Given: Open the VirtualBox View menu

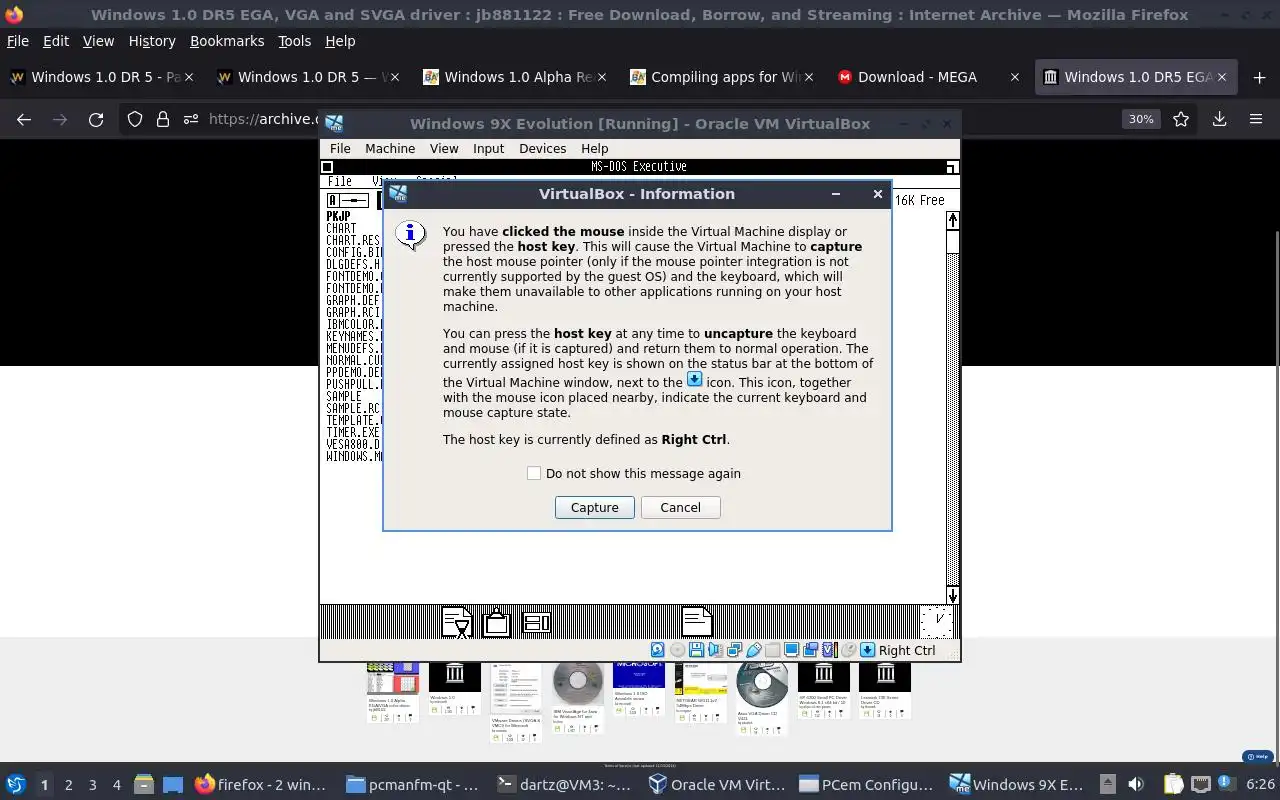Looking at the screenshot, I should pyautogui.click(x=444, y=148).
